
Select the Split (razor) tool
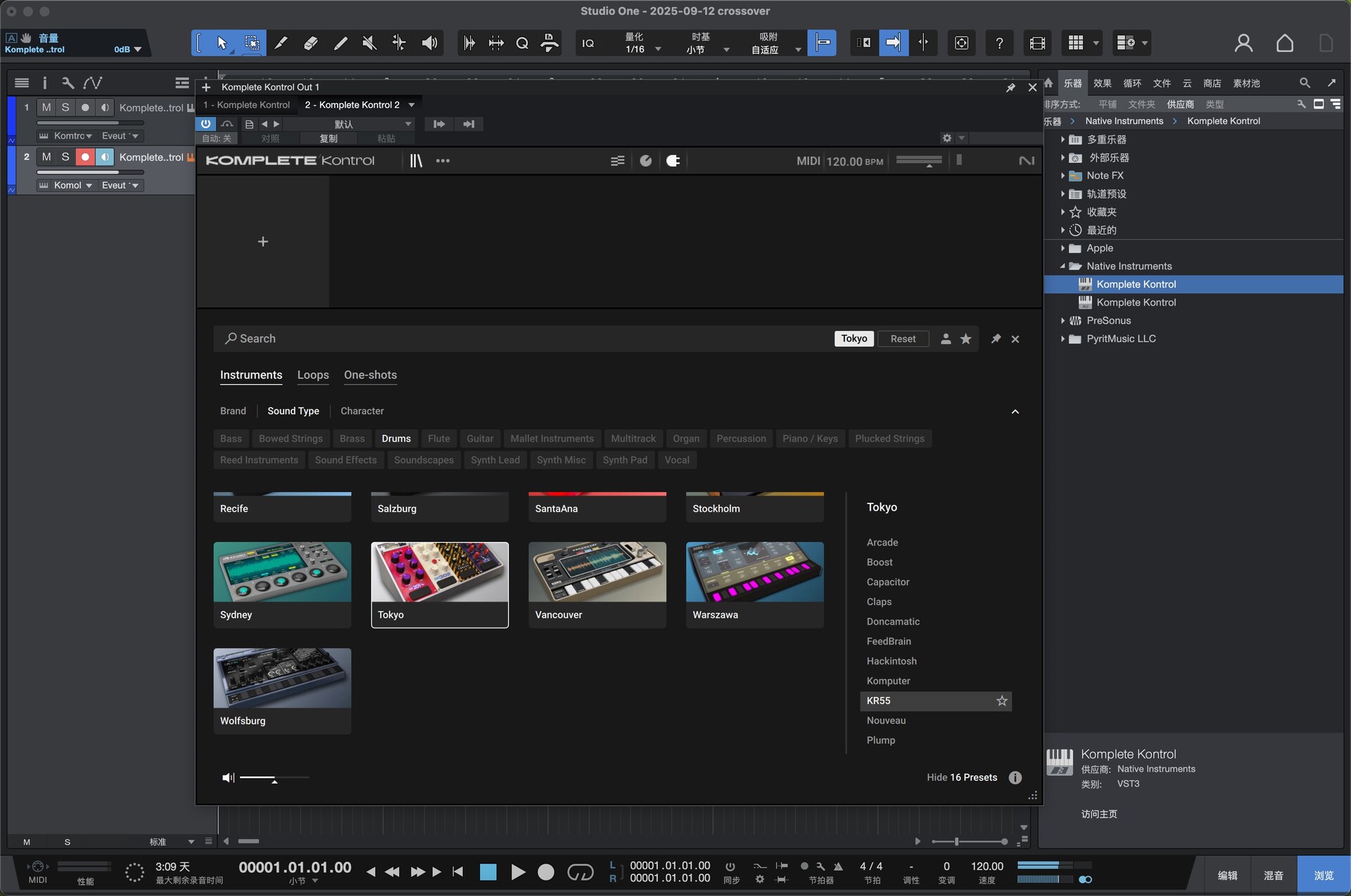click(281, 43)
